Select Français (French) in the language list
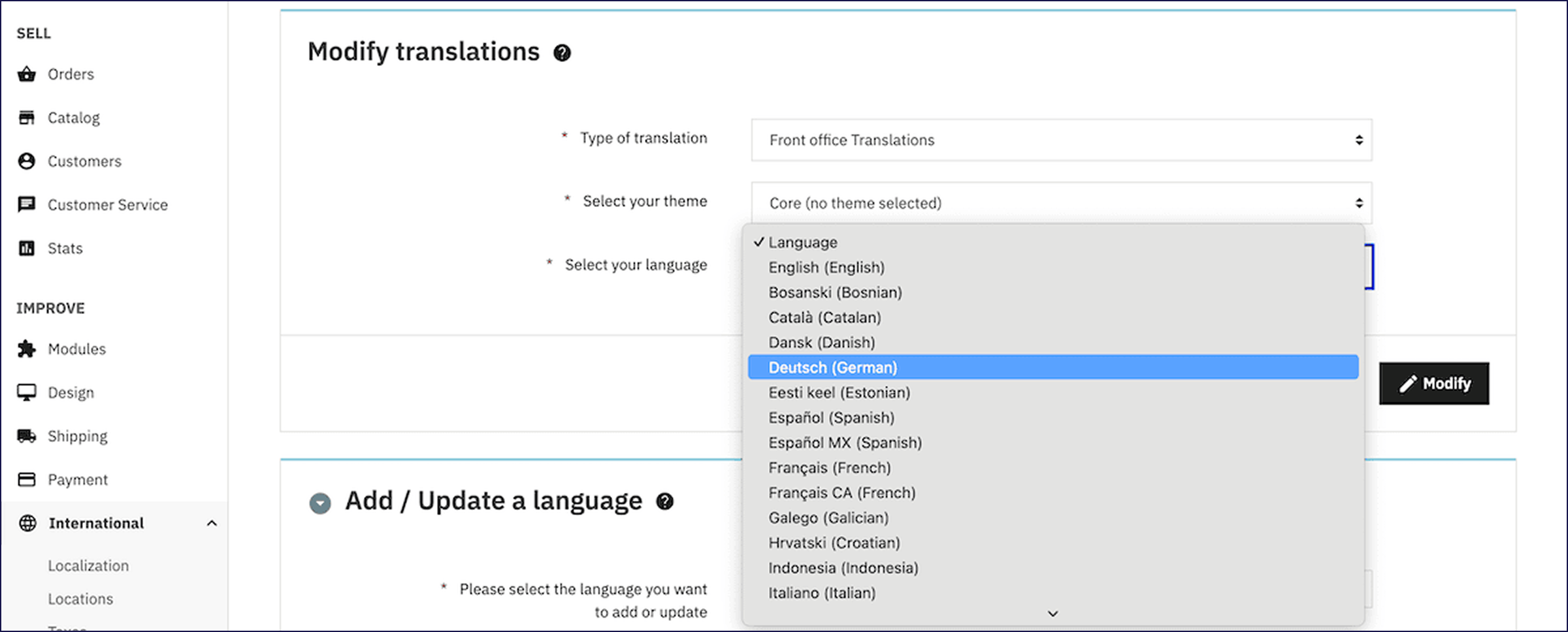 coord(829,468)
